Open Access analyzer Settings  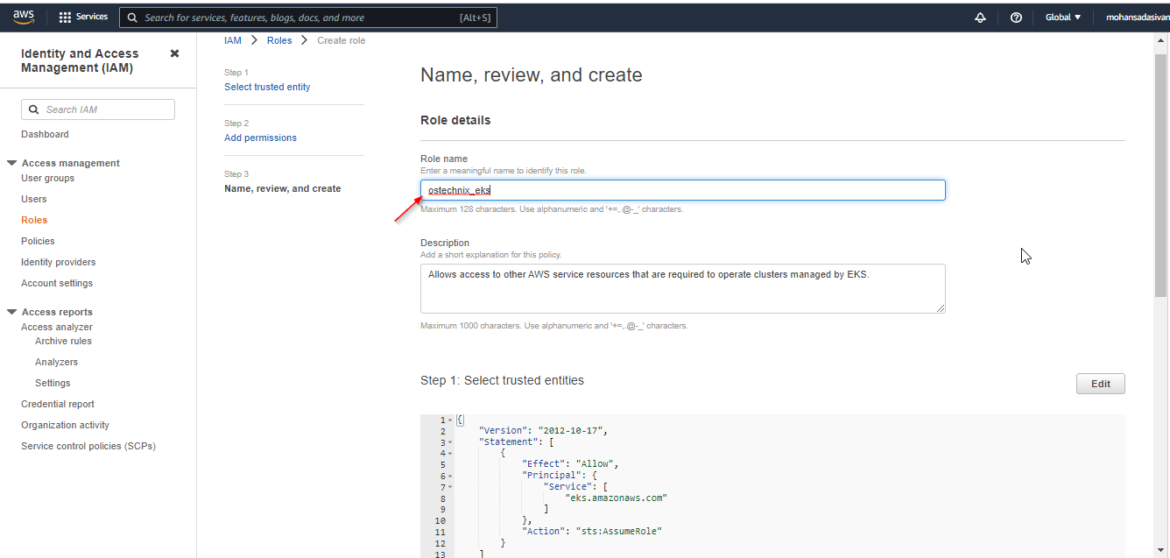point(52,383)
